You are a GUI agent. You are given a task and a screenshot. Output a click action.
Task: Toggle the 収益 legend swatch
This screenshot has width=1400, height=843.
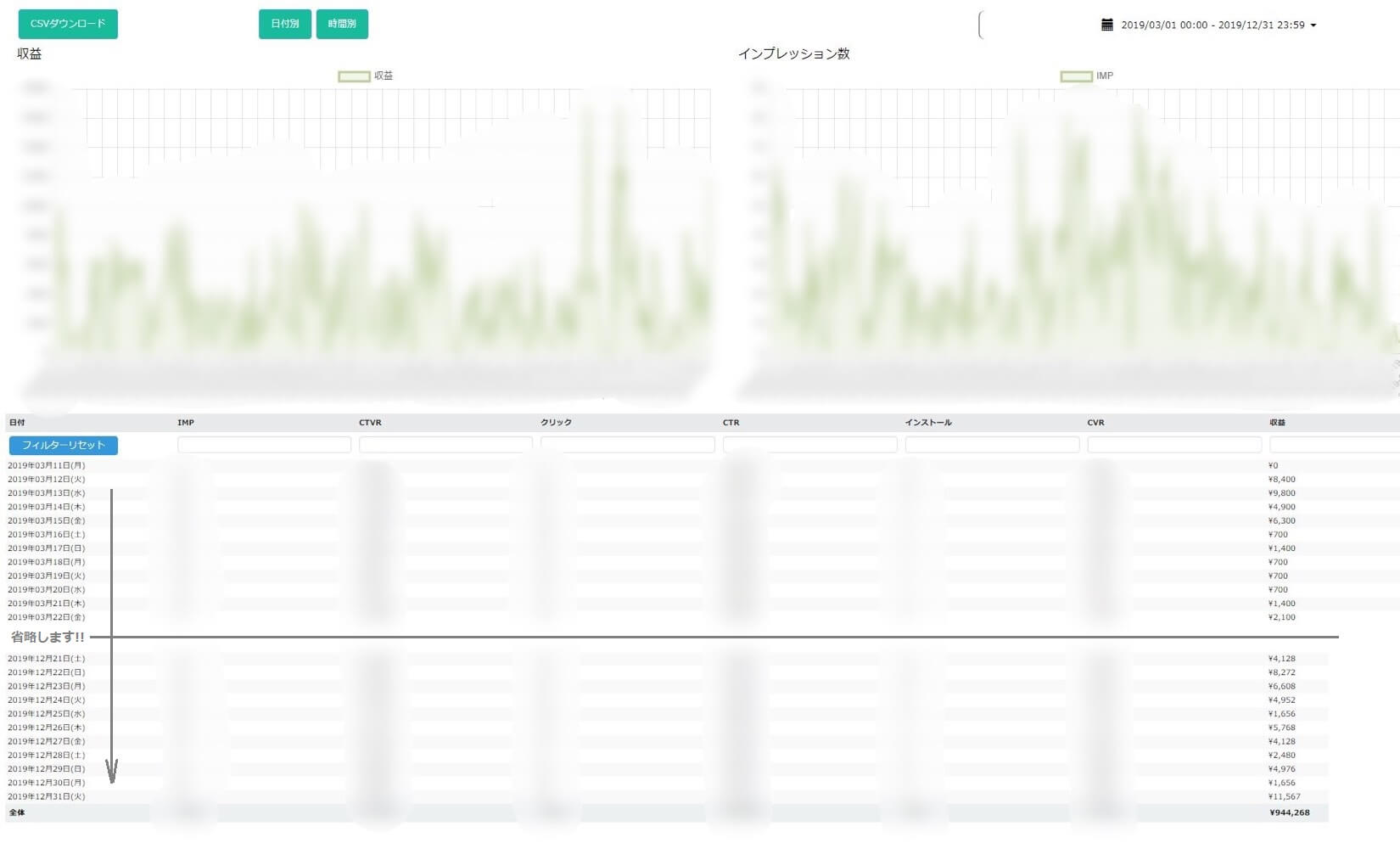click(354, 76)
